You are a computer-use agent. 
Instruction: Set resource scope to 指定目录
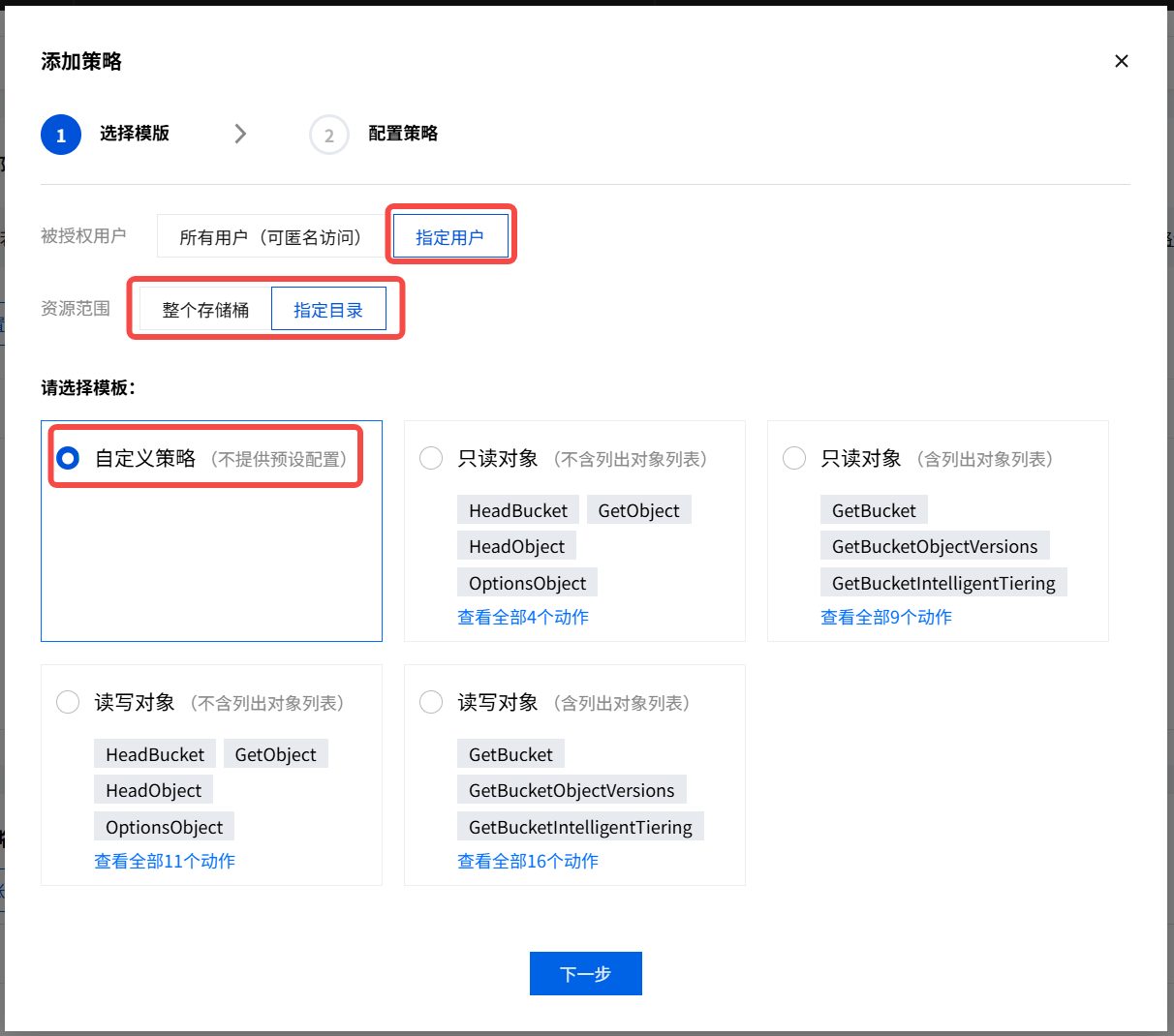[328, 310]
